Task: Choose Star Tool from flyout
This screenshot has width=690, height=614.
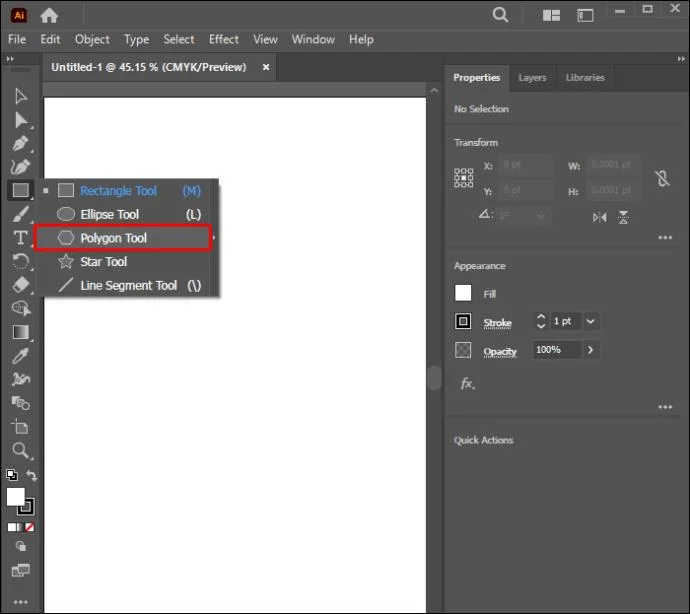Action: (x=123, y=262)
